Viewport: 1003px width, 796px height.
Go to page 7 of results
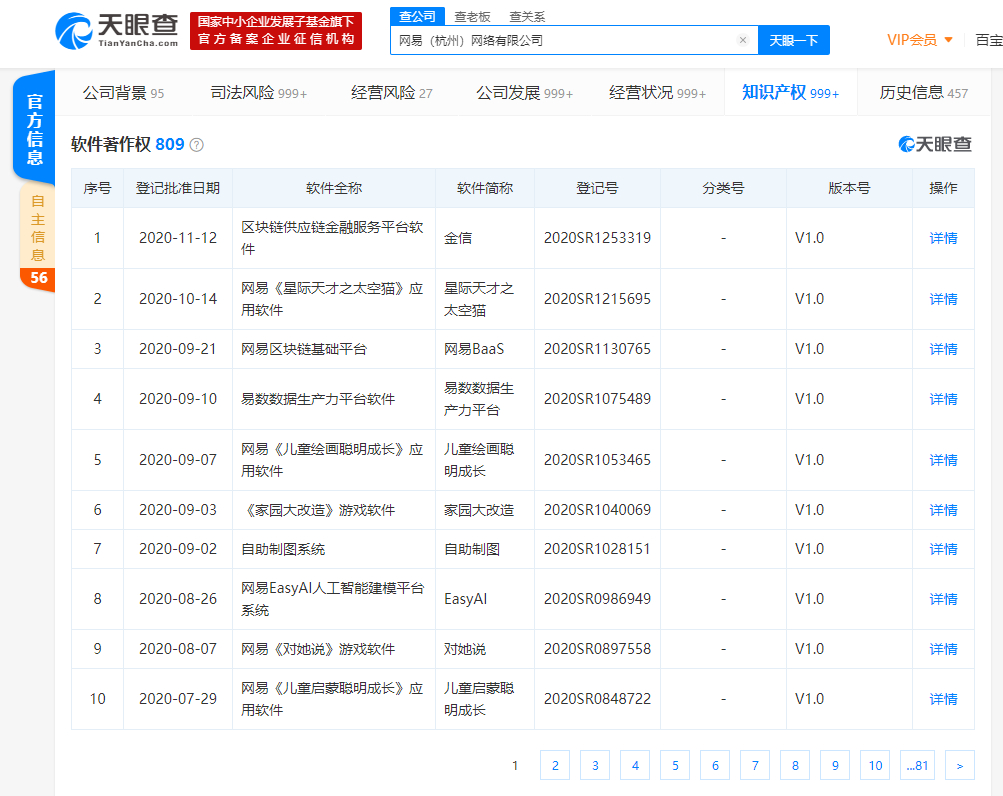point(755,765)
